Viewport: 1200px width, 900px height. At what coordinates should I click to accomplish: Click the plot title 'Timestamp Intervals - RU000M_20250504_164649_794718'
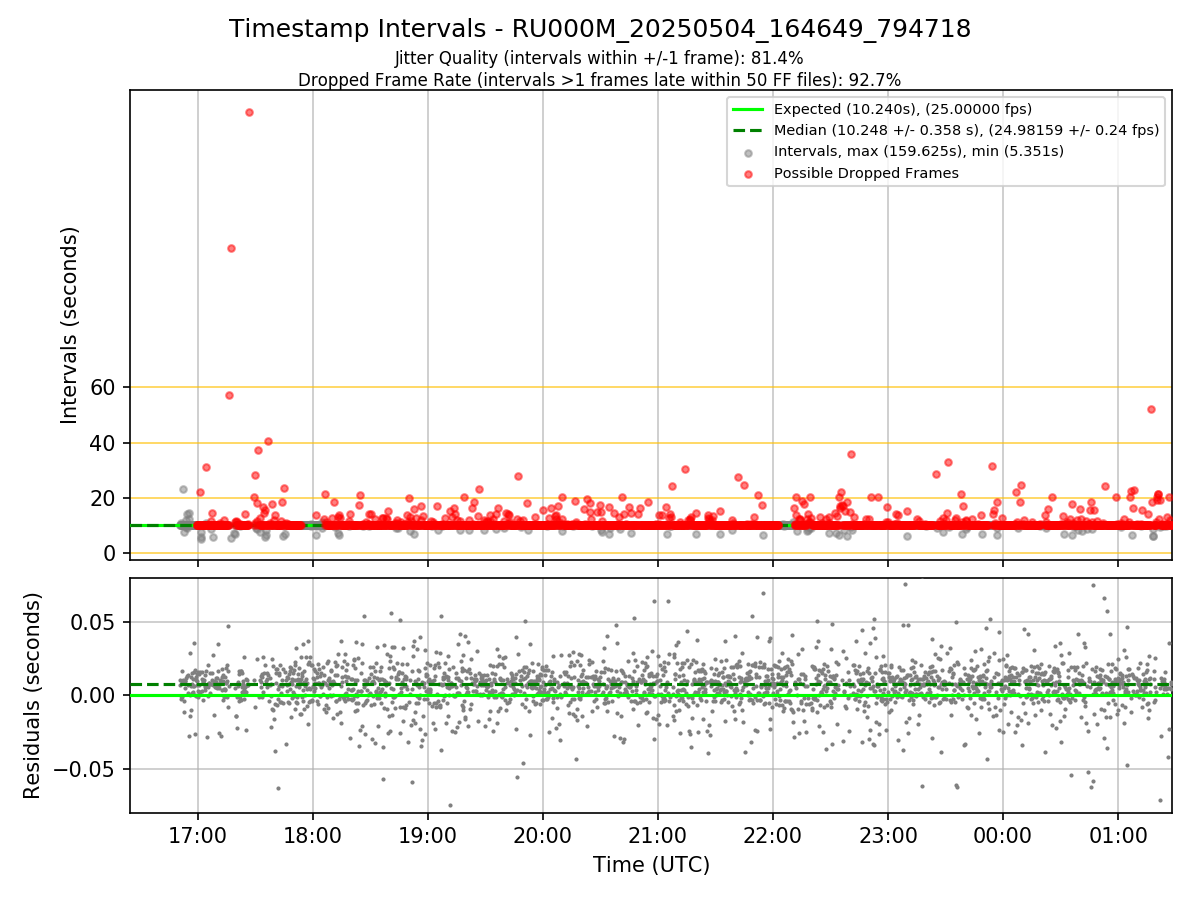pyautogui.click(x=600, y=29)
